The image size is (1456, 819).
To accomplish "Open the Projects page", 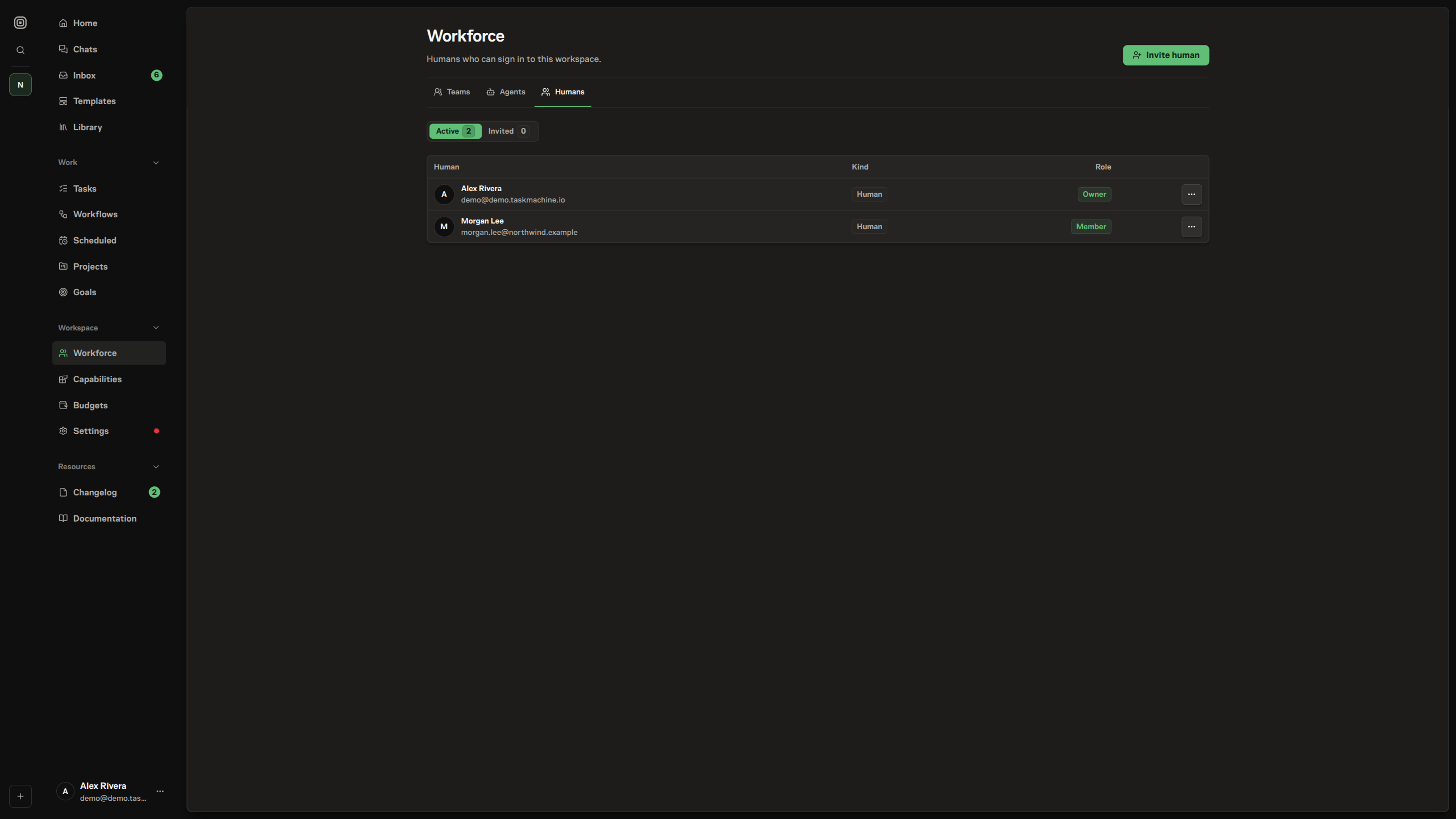I will tap(109, 267).
